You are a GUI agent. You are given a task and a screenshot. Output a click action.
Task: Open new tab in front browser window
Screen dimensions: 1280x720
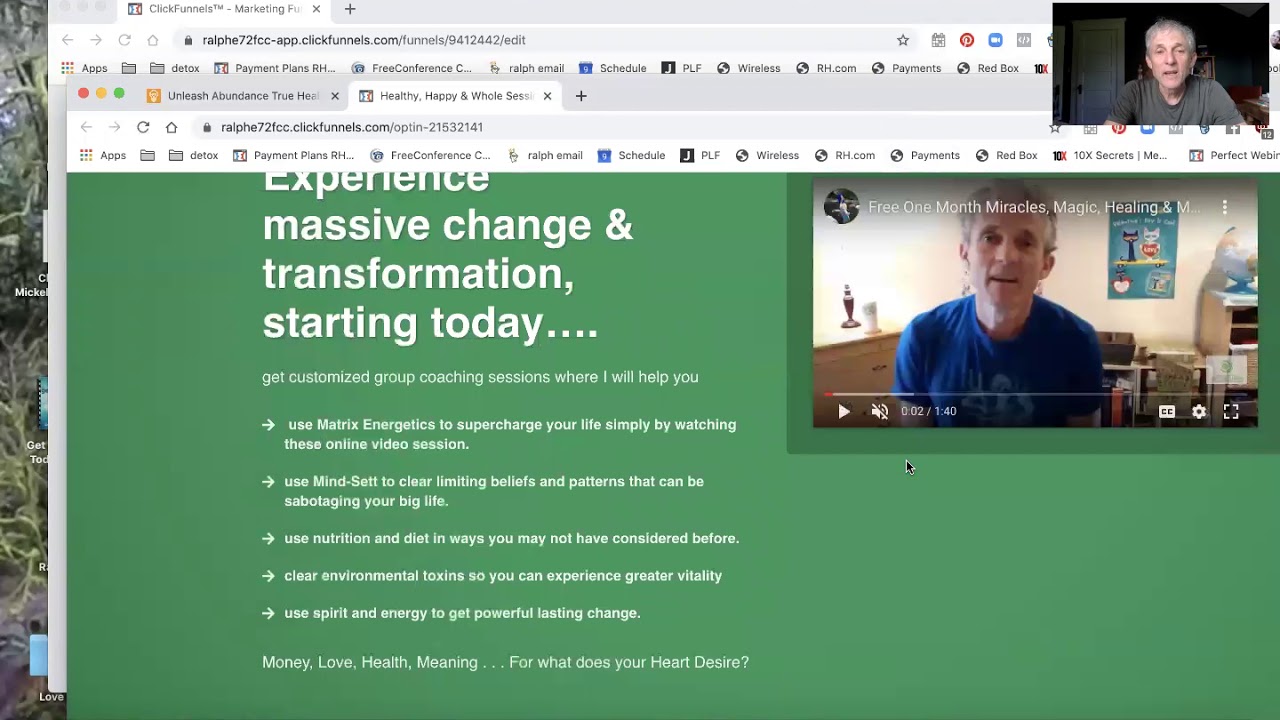(581, 96)
